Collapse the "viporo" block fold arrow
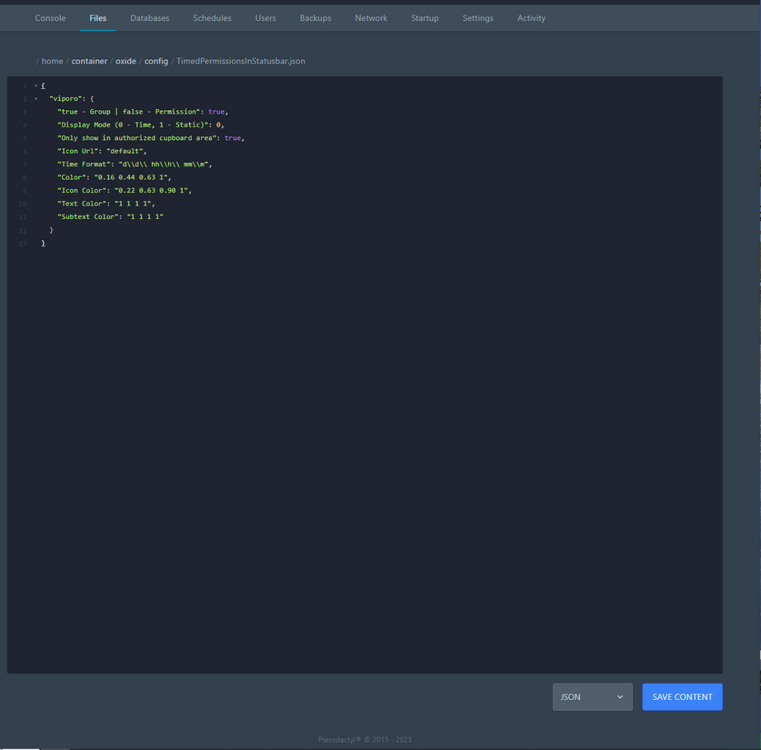The width and height of the screenshot is (761, 750). pyautogui.click(x=36, y=99)
